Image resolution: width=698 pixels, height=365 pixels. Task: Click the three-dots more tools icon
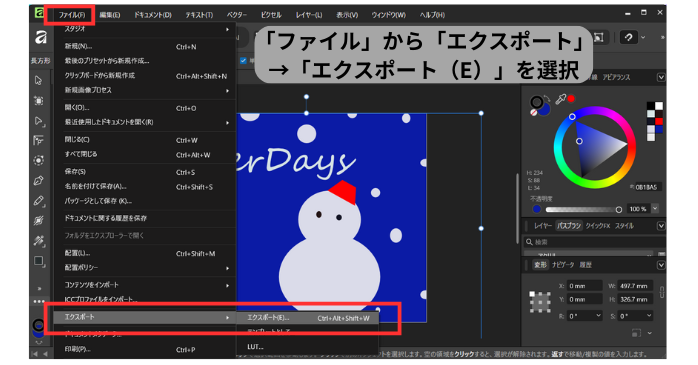[39, 301]
